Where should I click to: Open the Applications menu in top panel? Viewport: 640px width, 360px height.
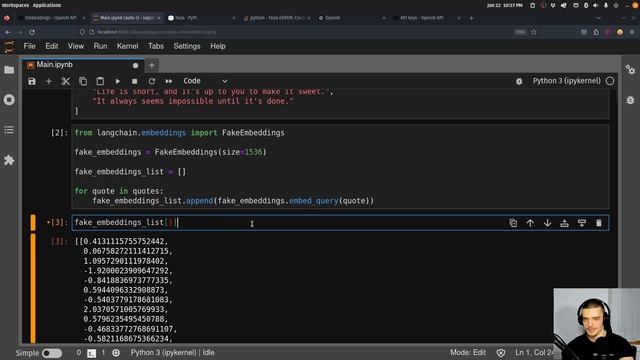click(47, 5)
